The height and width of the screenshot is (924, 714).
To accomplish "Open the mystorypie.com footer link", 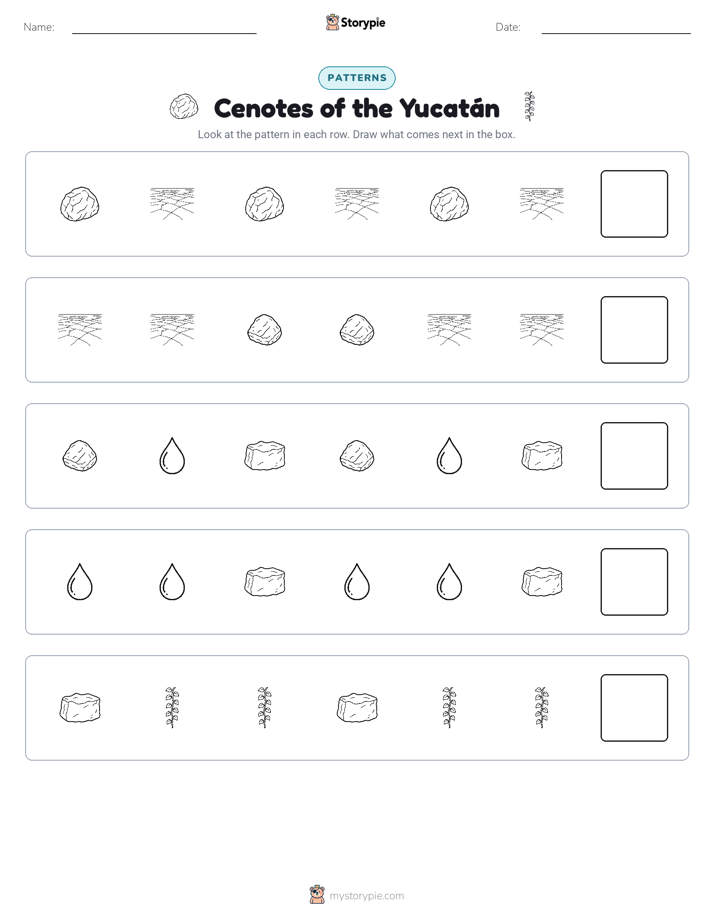I will [x=366, y=896].
